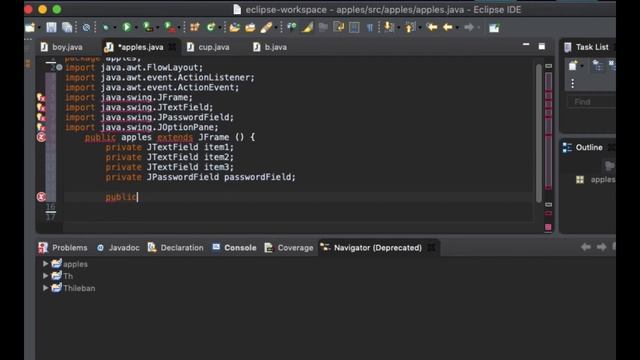Click the Last Edit Location arrow icon
The height and width of the screenshot is (360, 640).
pyautogui.click(x=431, y=27)
